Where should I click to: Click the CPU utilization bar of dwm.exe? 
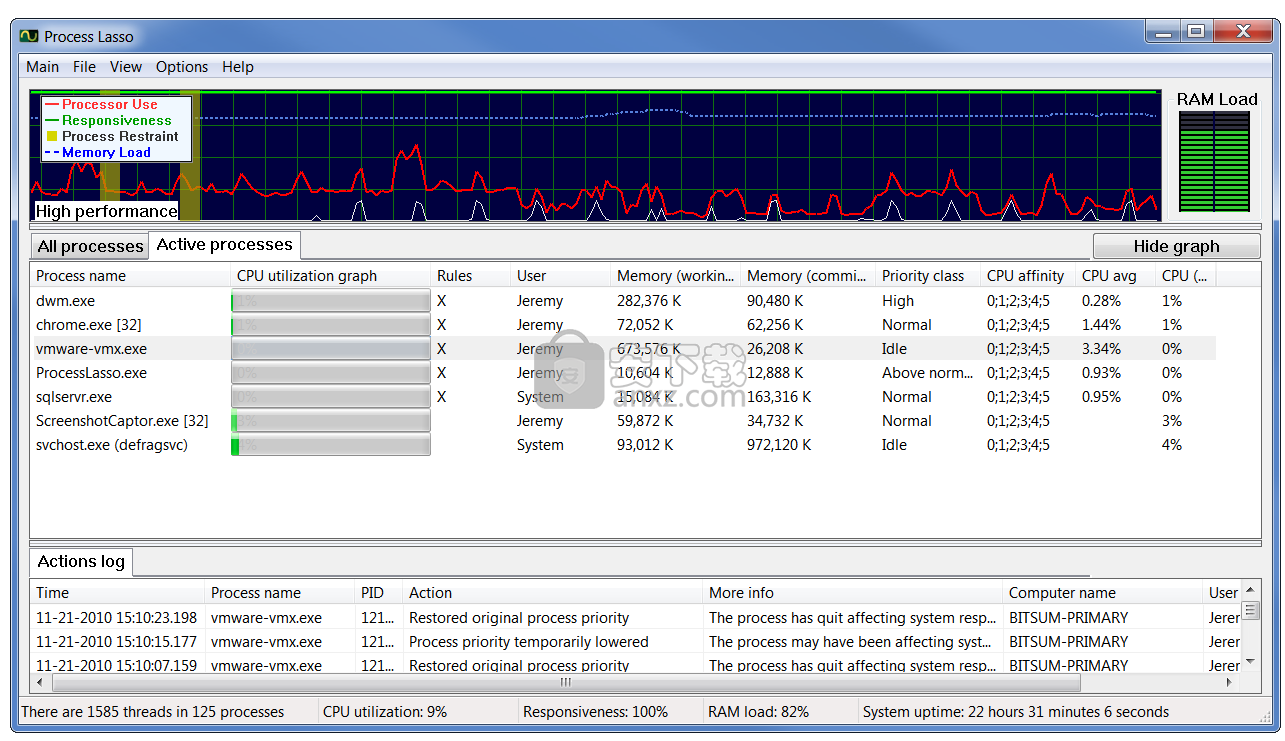(331, 301)
